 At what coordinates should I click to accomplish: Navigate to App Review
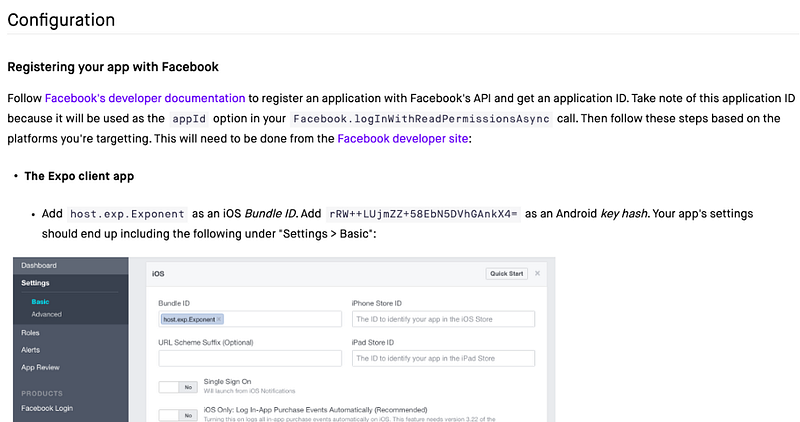tap(41, 367)
